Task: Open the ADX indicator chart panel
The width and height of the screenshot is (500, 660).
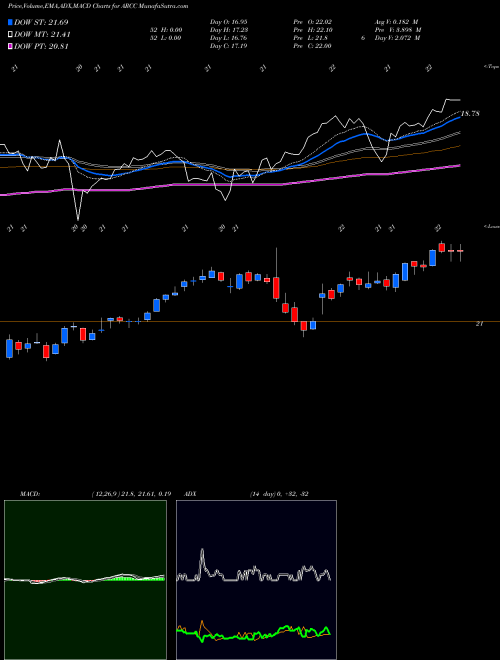Action: [256, 580]
